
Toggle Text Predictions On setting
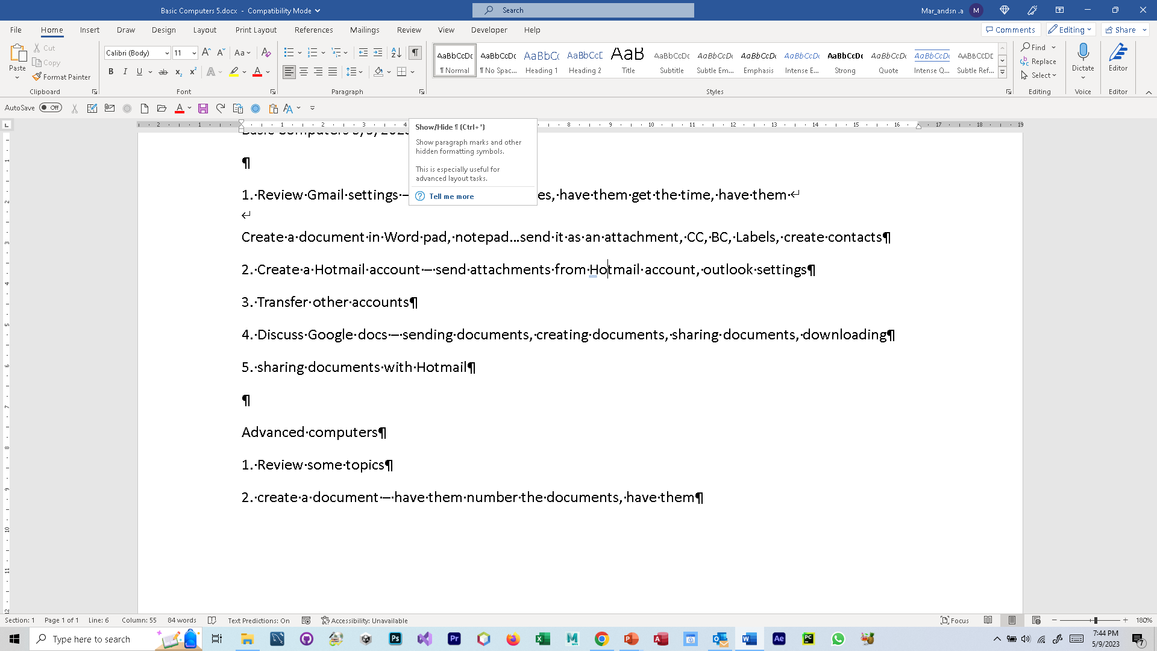[258, 621]
